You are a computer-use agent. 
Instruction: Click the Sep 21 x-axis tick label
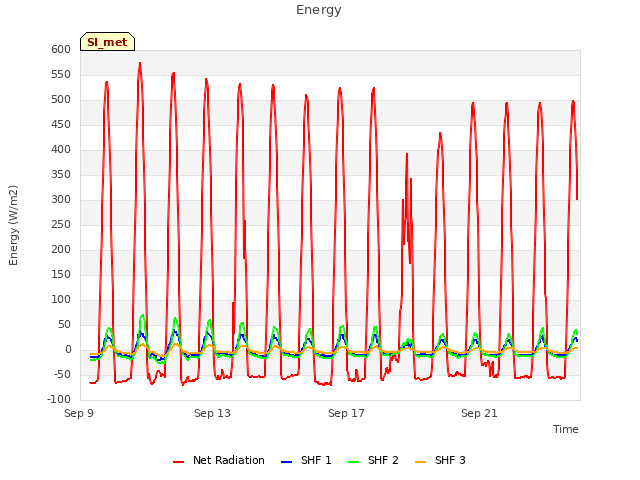pyautogui.click(x=479, y=413)
